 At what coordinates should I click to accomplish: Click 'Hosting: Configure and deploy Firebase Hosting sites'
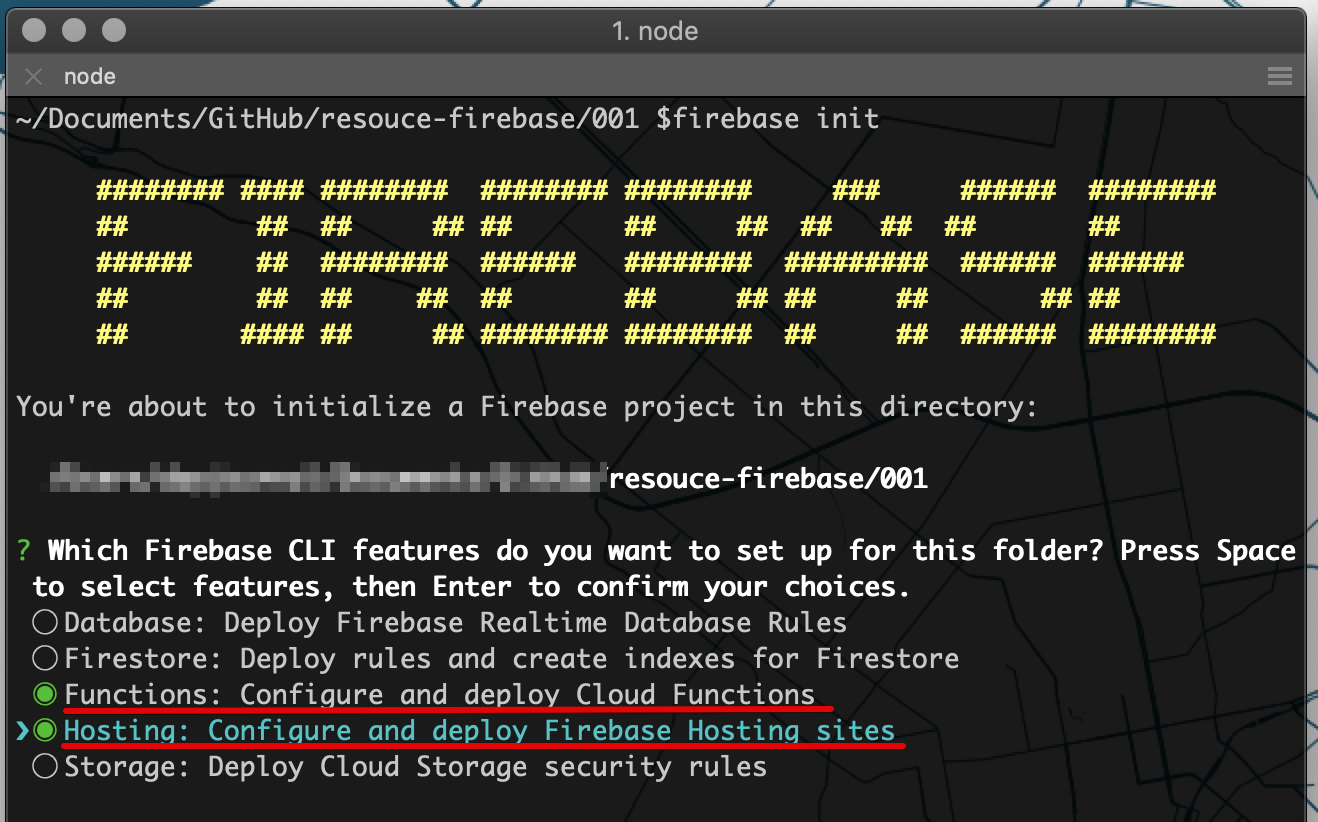[479, 731]
